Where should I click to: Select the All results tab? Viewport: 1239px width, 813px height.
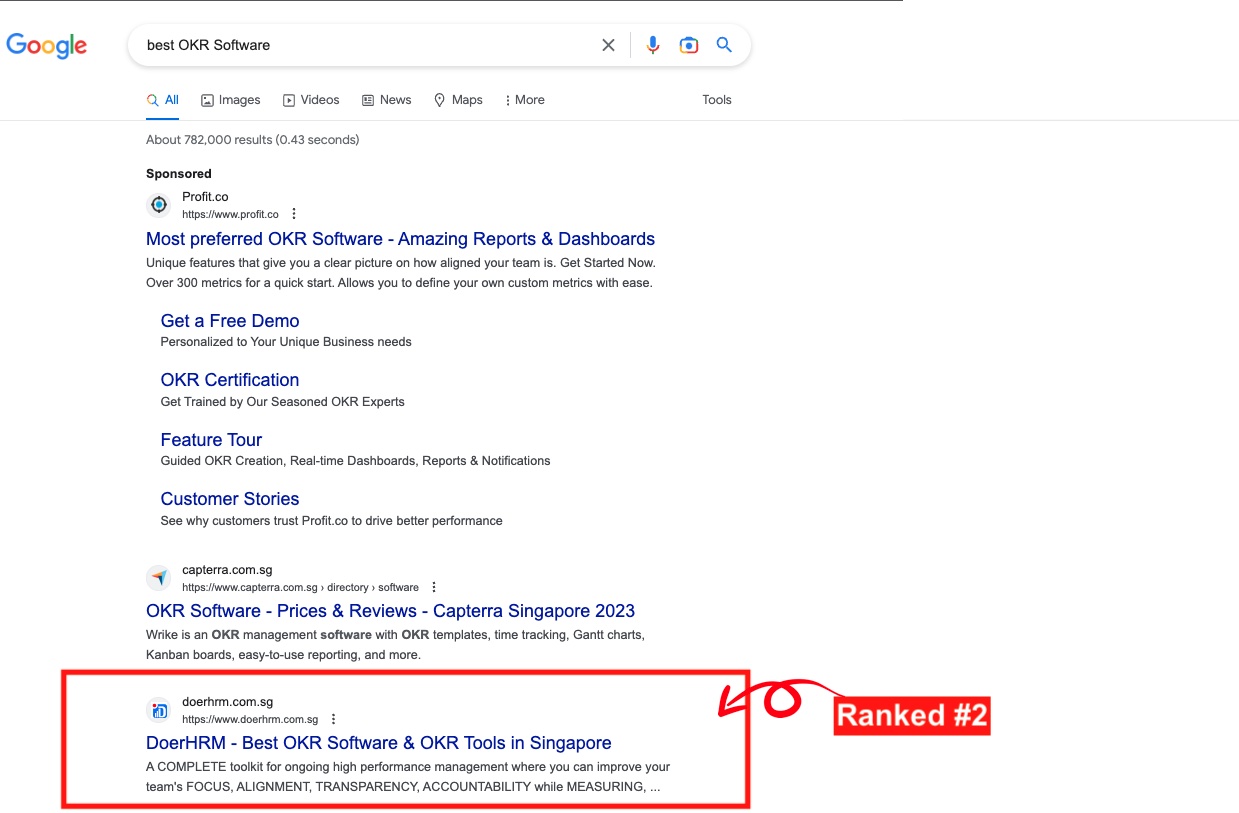[163, 100]
